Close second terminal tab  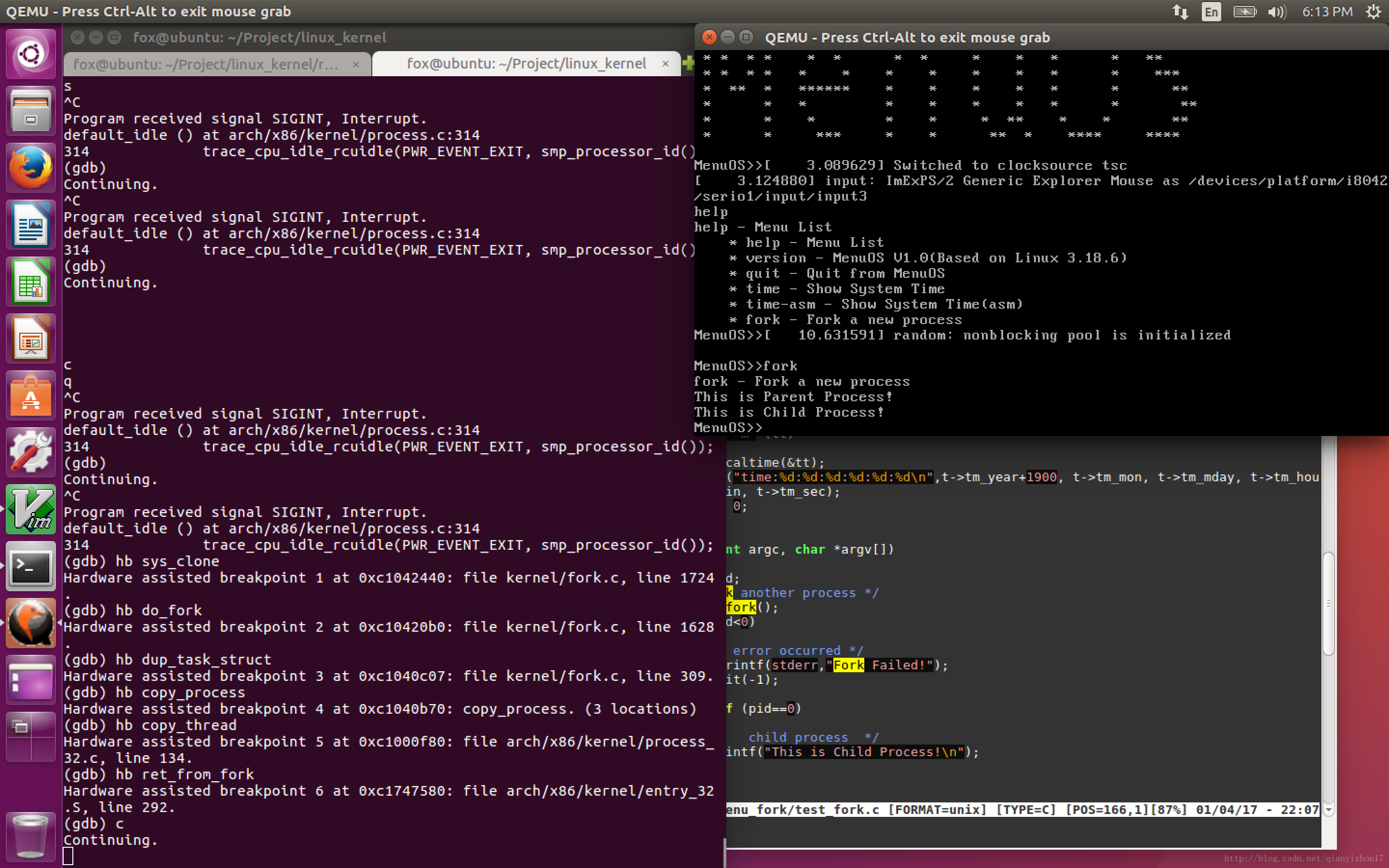(x=665, y=64)
